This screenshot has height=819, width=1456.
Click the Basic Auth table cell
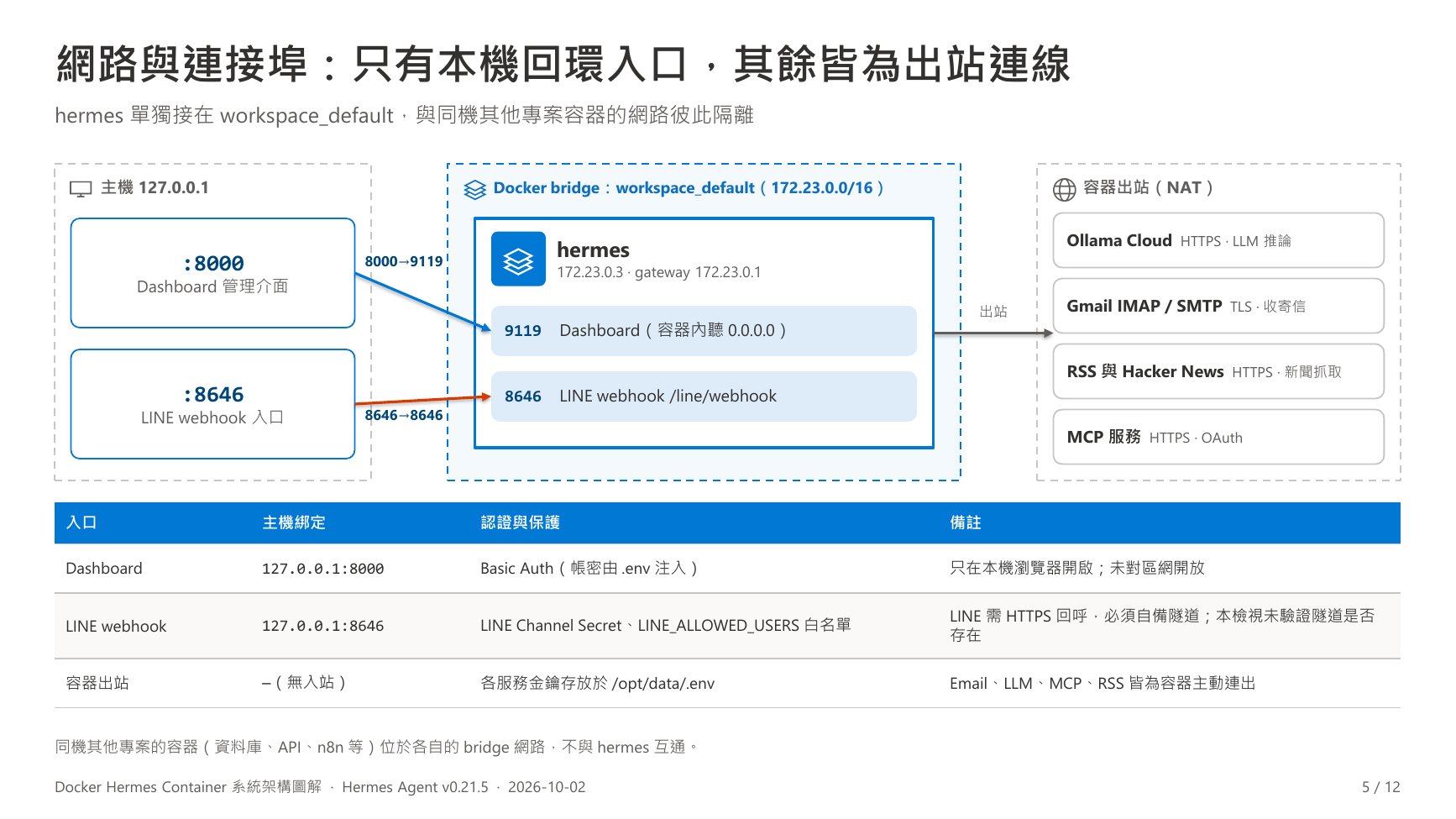pos(589,569)
